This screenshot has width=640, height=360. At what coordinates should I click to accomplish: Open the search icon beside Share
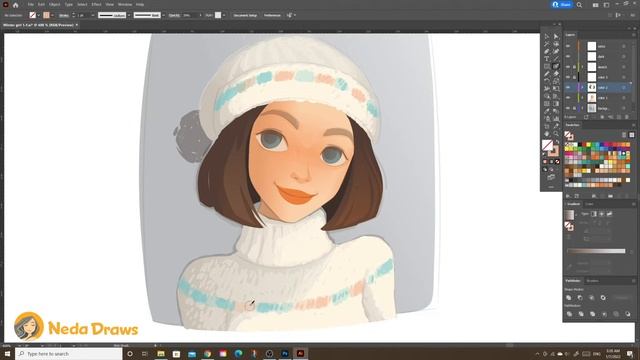click(579, 5)
